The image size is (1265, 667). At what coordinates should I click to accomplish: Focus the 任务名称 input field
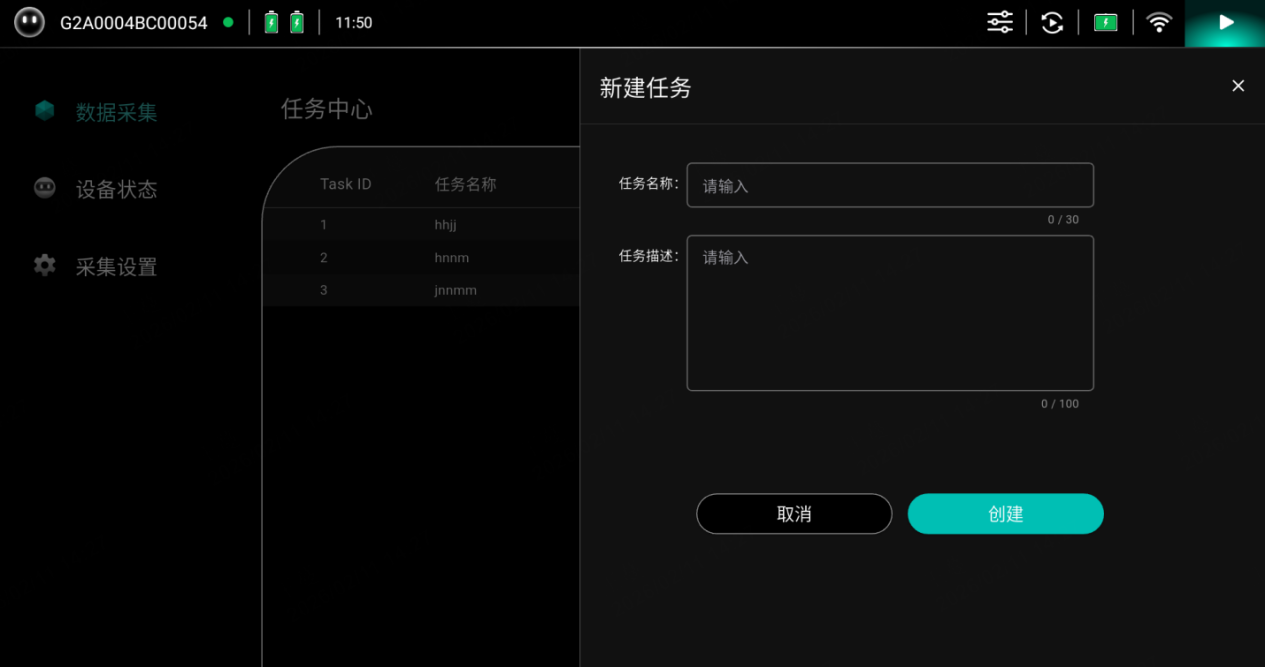890,185
